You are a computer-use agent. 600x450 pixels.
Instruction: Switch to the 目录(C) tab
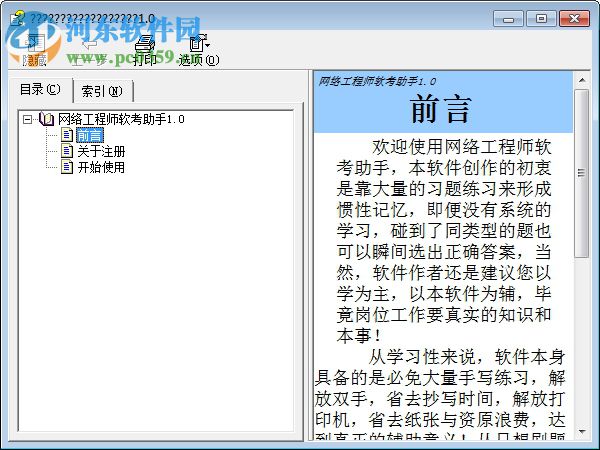pos(40,90)
